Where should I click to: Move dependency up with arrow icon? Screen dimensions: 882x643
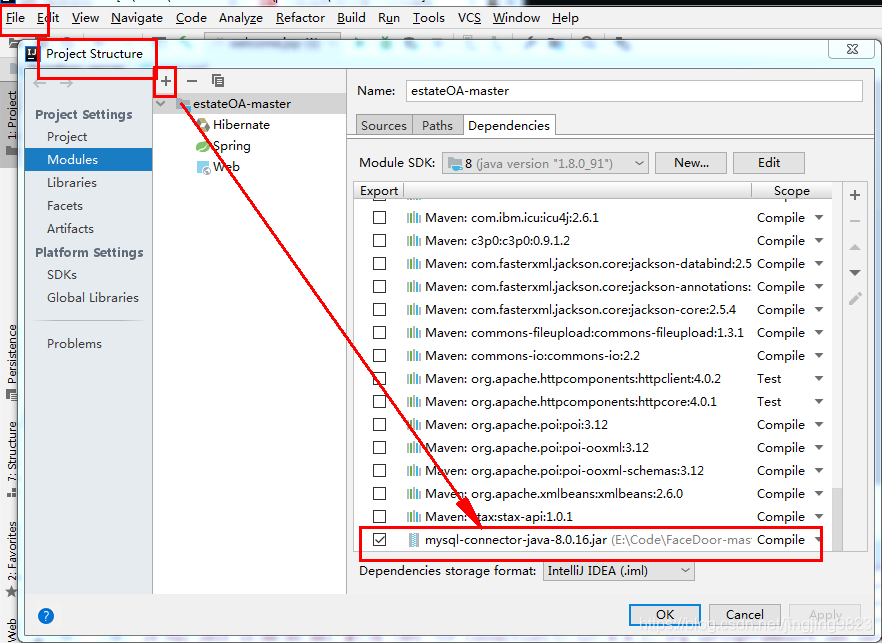click(855, 247)
